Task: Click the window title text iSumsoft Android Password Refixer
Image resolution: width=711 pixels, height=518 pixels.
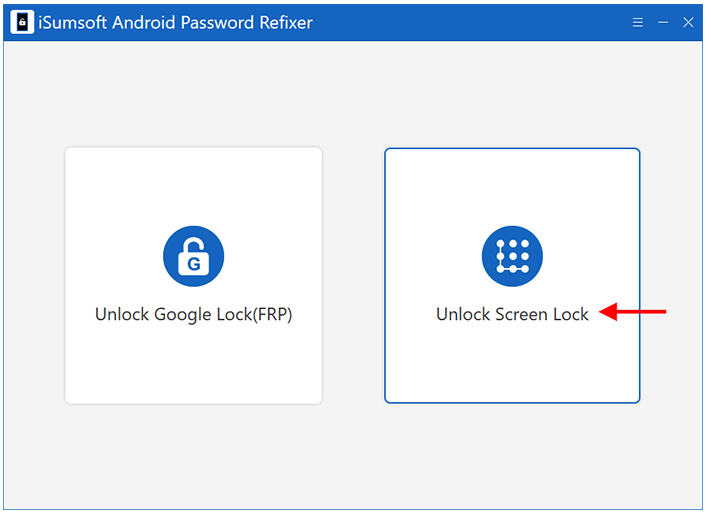Action: (x=175, y=22)
